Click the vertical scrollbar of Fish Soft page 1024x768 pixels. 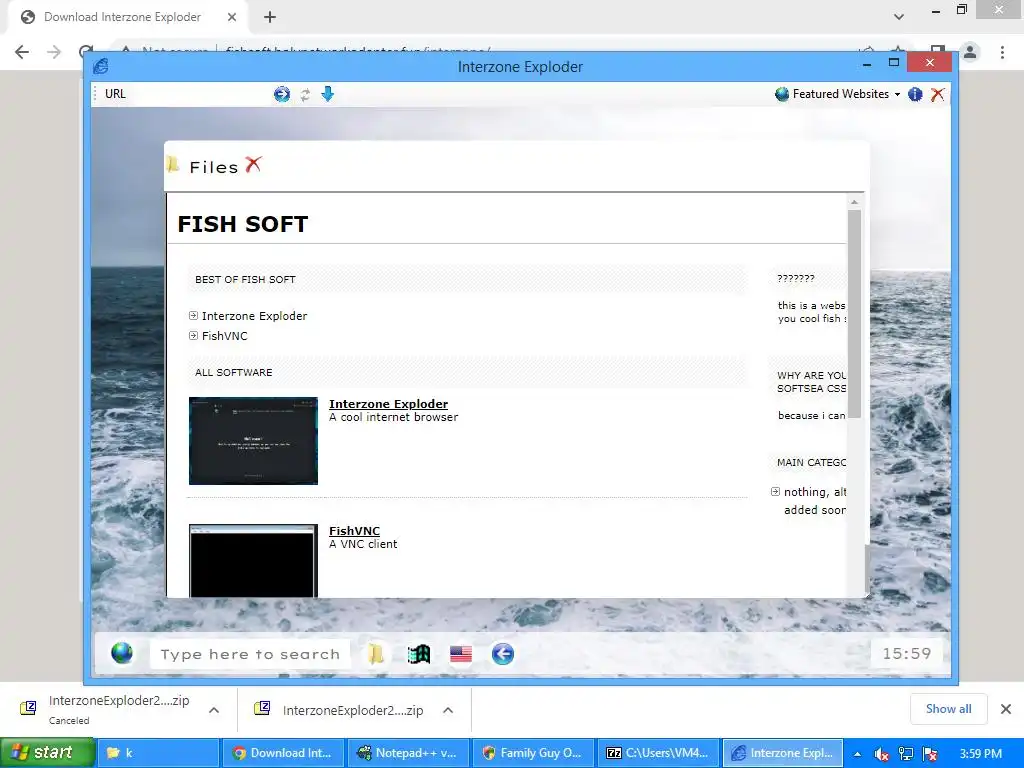[x=854, y=313]
